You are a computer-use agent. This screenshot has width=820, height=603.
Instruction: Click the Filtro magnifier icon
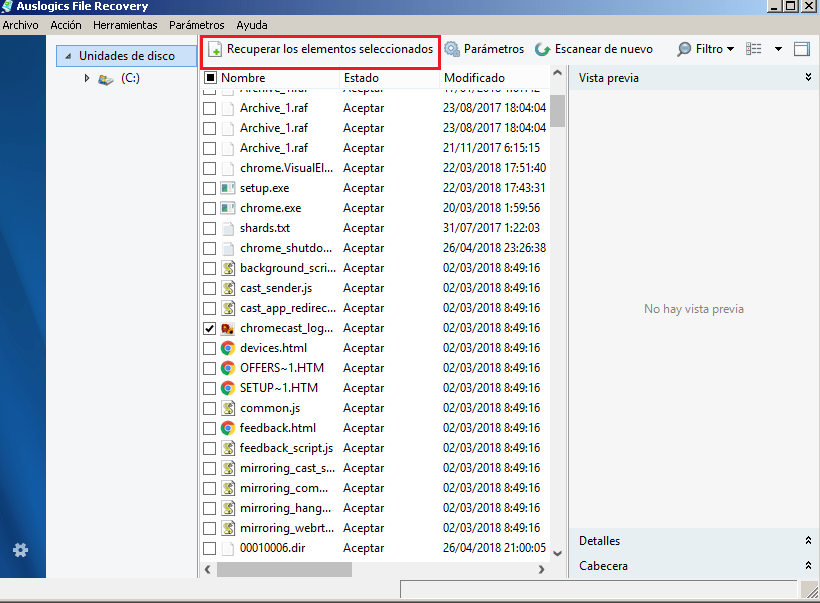point(686,47)
